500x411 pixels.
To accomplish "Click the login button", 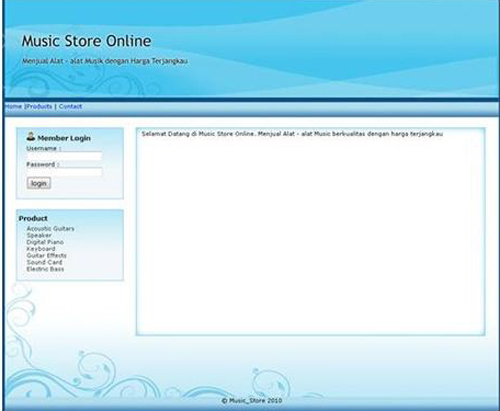I will [x=39, y=183].
